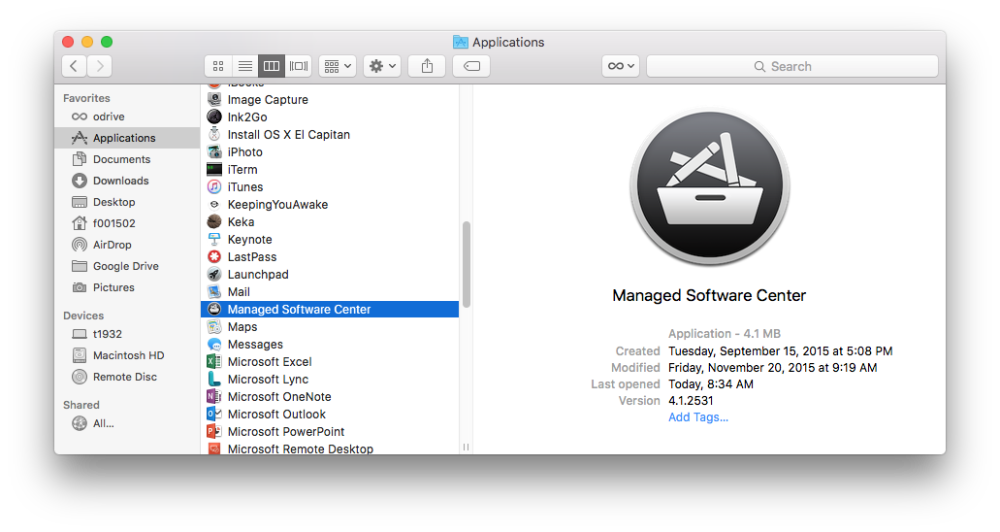Click the Last opened Today, 8:34 AM value

coord(711,384)
